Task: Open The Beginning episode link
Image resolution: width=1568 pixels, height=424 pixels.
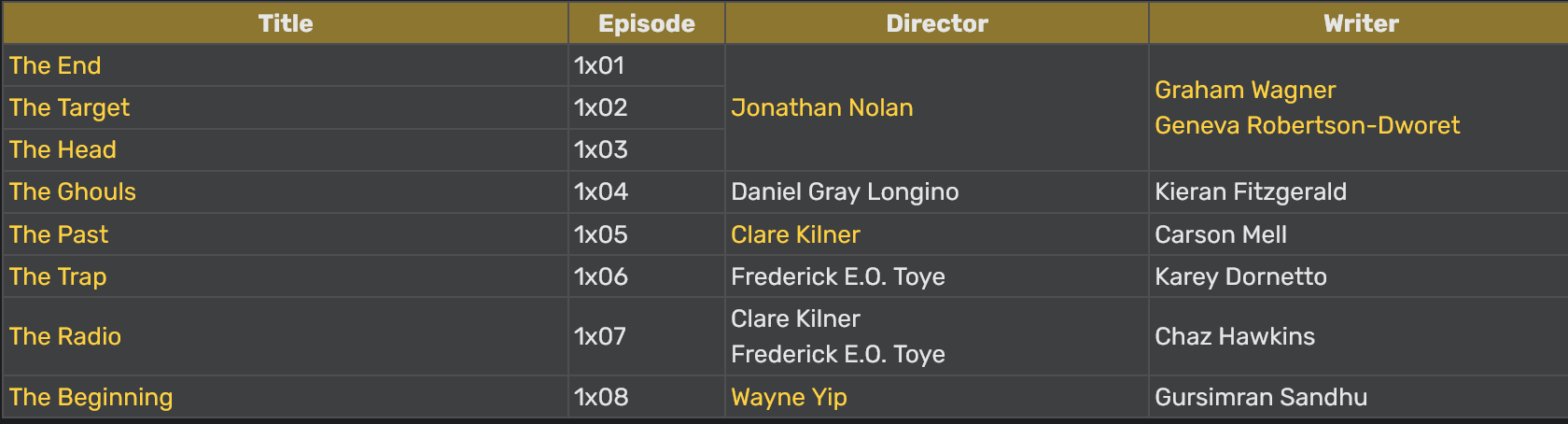Action: click(x=91, y=397)
